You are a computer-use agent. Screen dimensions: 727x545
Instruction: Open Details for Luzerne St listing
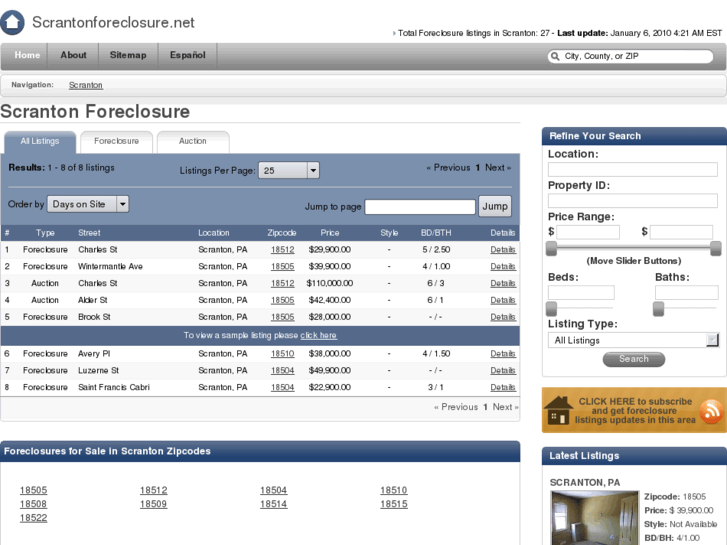pos(503,370)
